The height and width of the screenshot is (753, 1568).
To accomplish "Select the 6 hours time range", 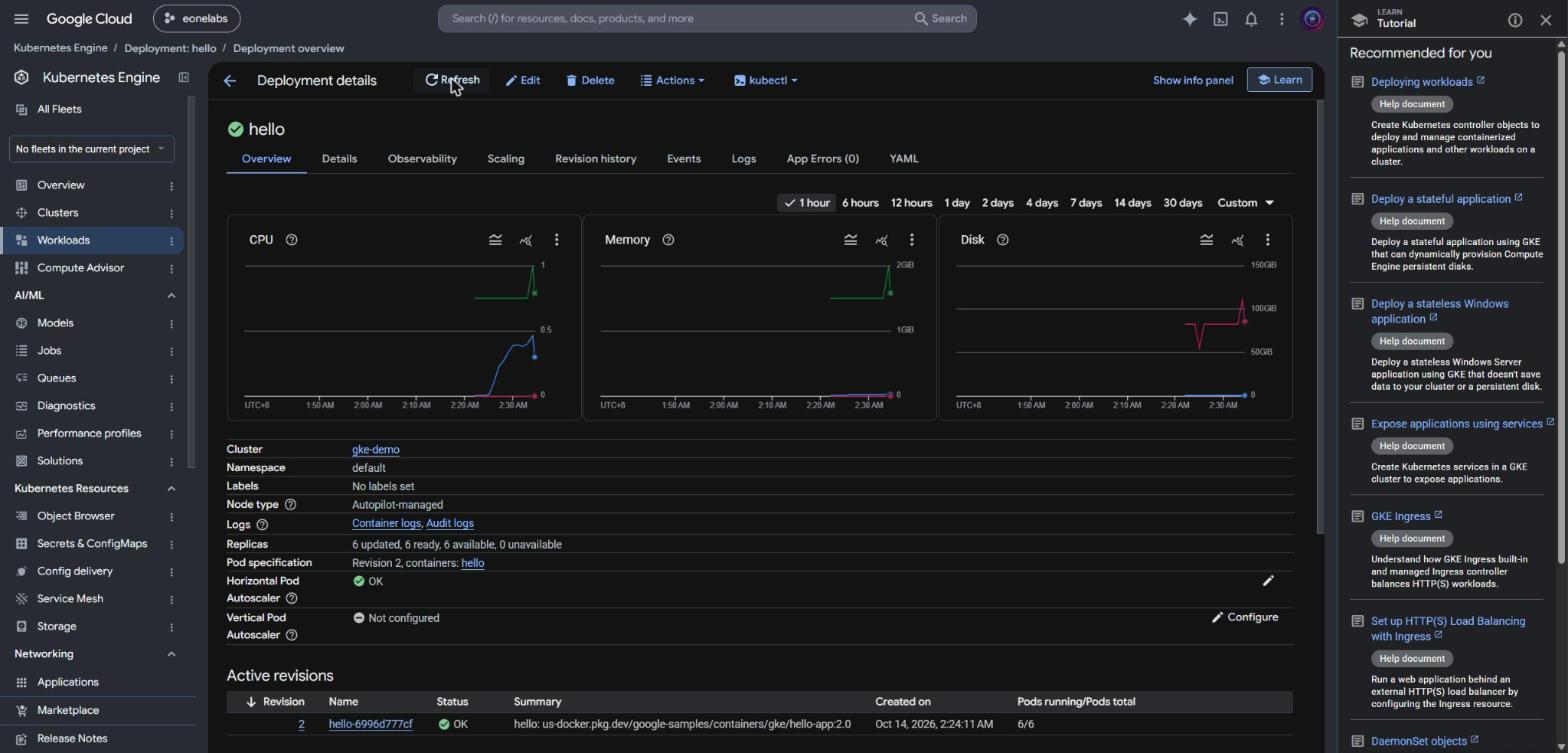I will click(860, 203).
